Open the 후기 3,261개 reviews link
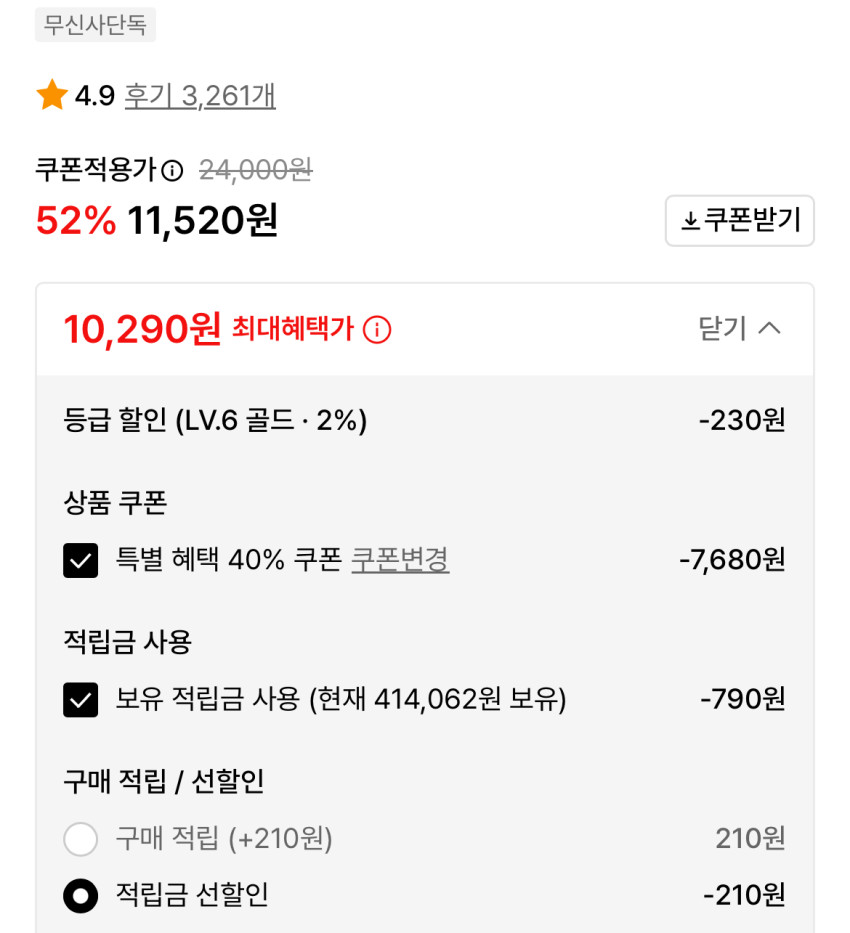850x933 pixels. pos(200,96)
